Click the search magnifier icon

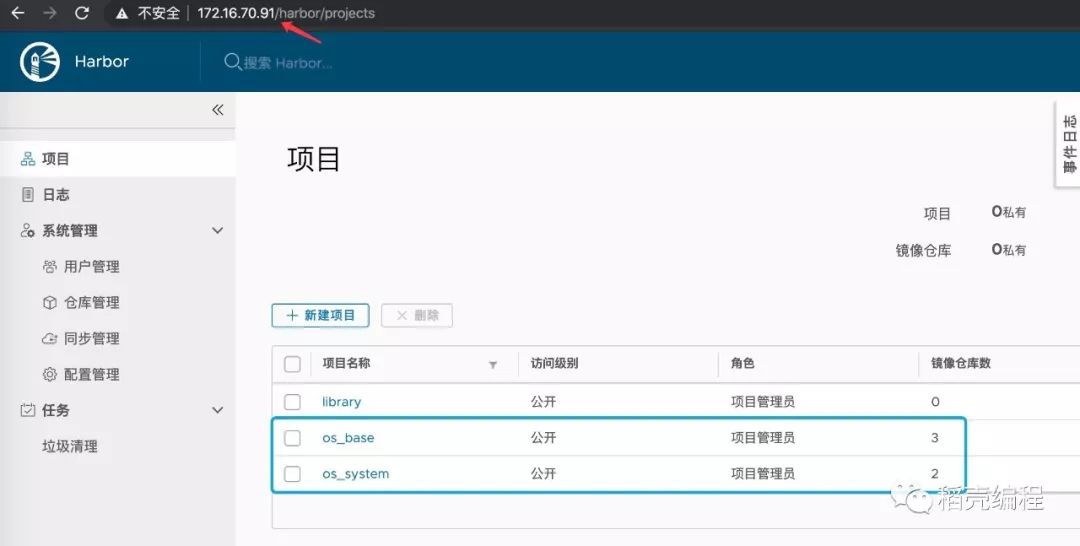(x=232, y=61)
